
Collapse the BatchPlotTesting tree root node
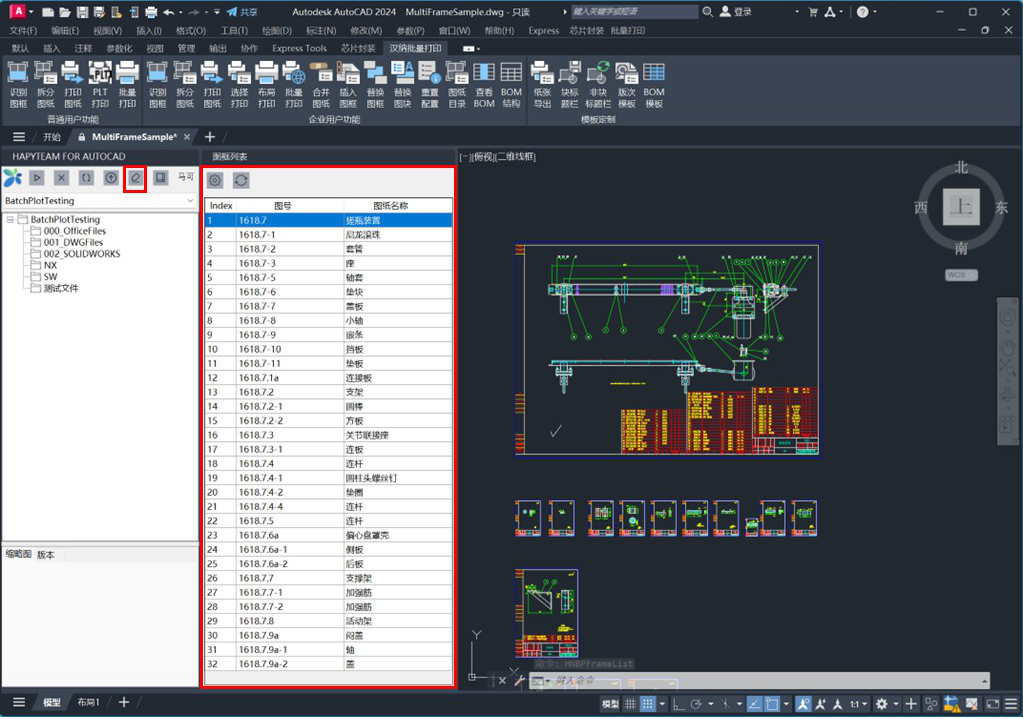(10, 219)
